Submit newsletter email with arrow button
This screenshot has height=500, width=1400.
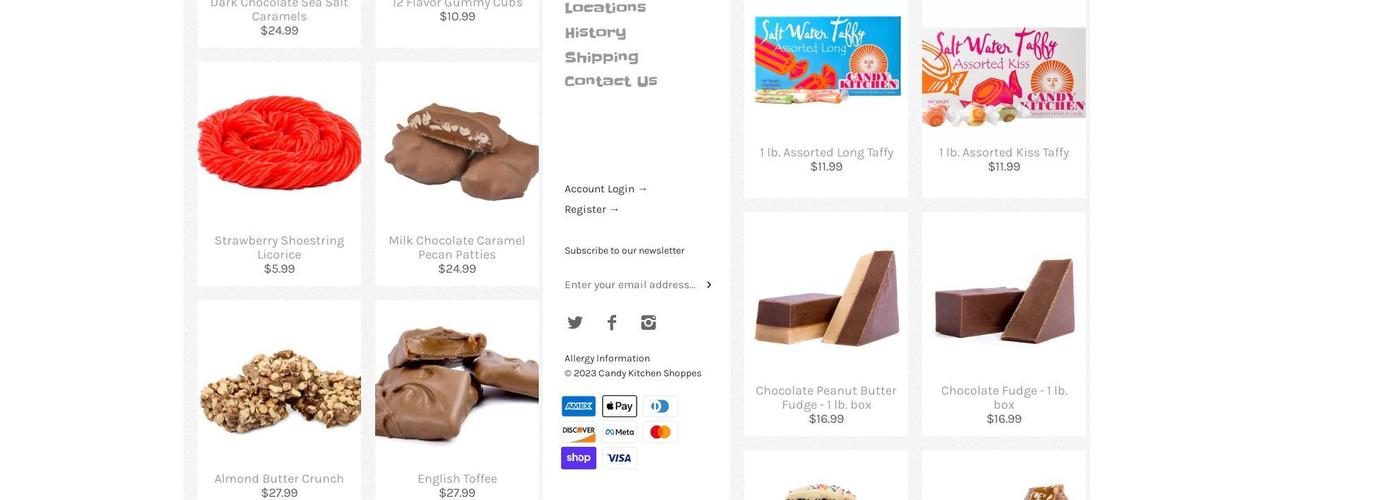click(x=709, y=285)
